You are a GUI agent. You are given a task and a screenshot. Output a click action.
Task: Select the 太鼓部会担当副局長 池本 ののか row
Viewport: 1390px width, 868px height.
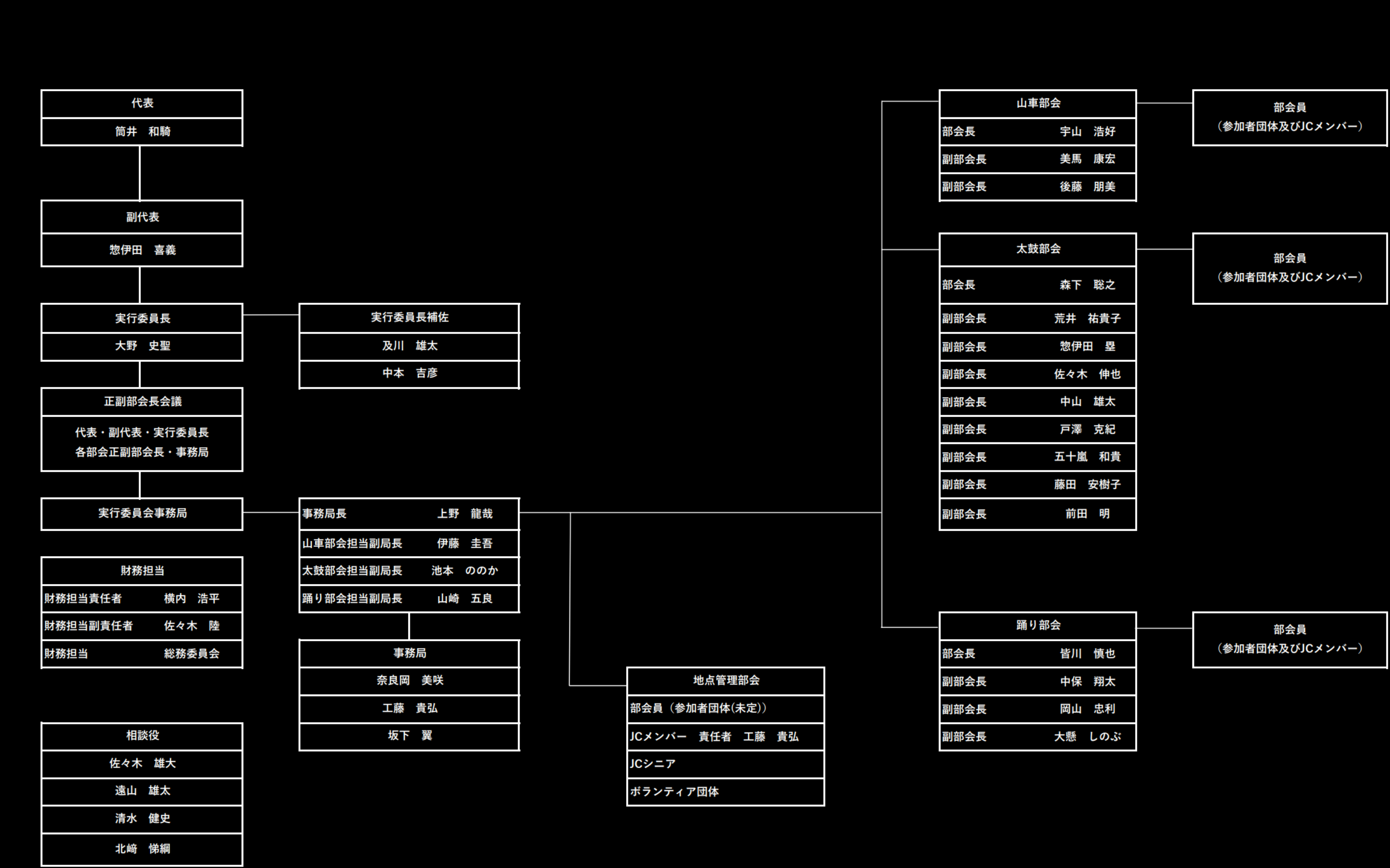[409, 571]
